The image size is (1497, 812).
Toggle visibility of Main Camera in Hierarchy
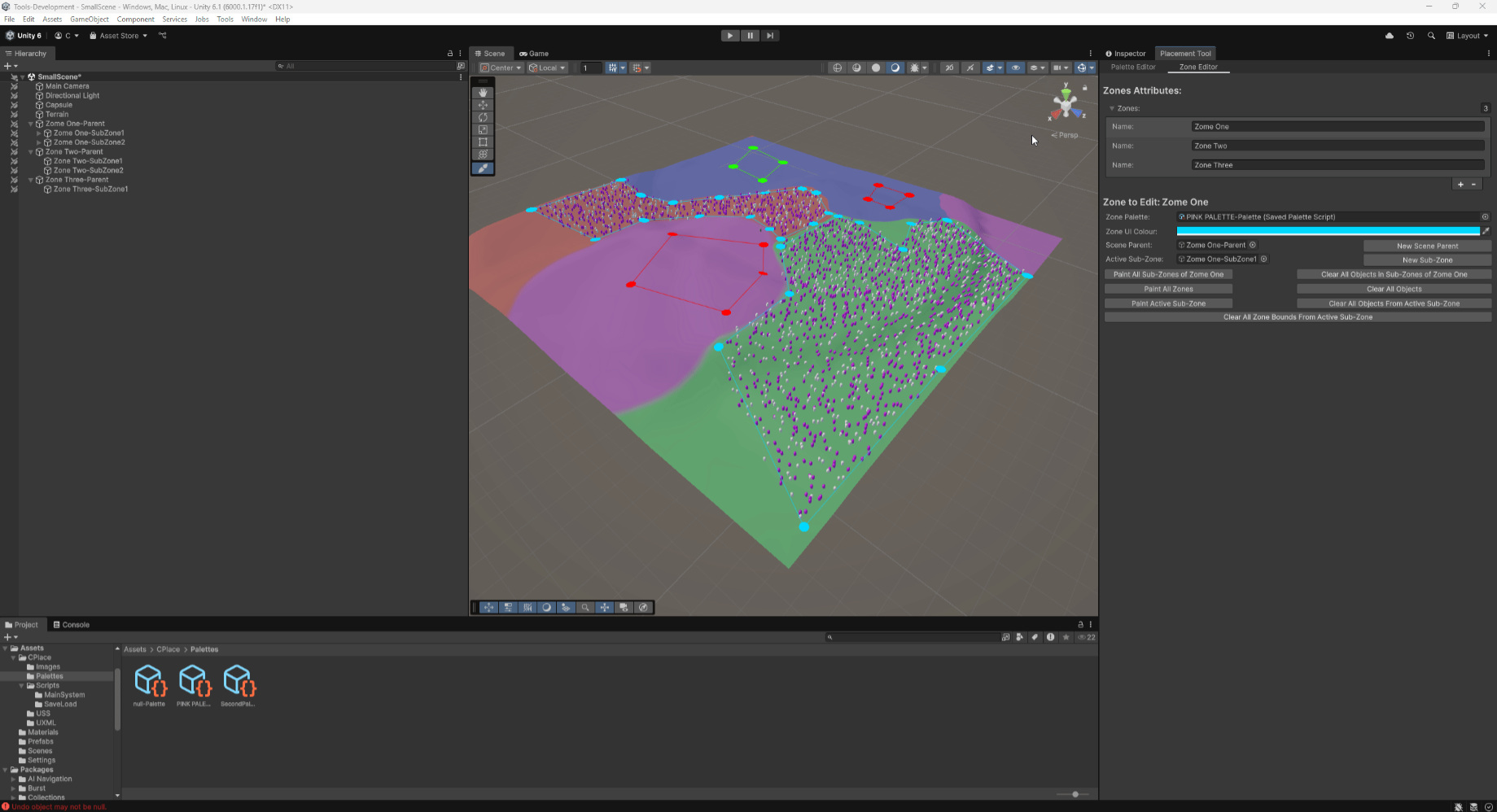[14, 86]
